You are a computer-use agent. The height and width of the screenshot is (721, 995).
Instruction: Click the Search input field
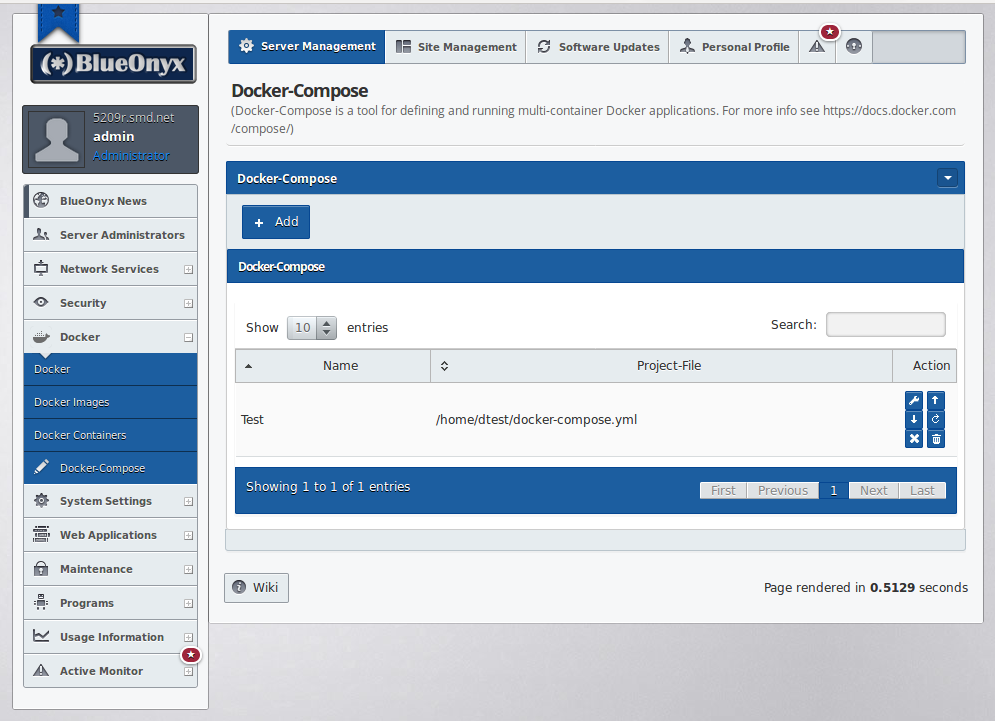point(886,324)
